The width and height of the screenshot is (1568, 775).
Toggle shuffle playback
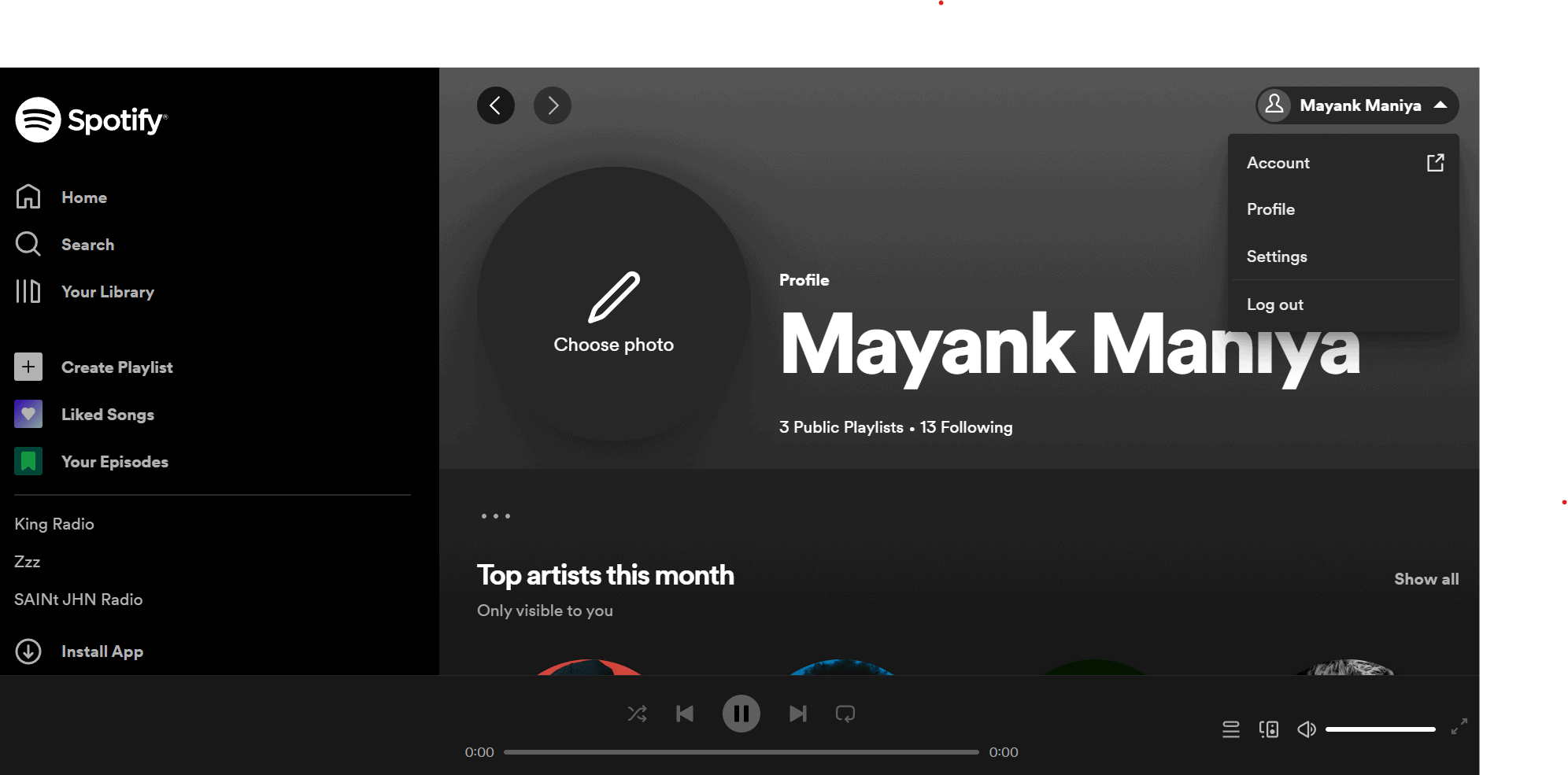coord(637,714)
